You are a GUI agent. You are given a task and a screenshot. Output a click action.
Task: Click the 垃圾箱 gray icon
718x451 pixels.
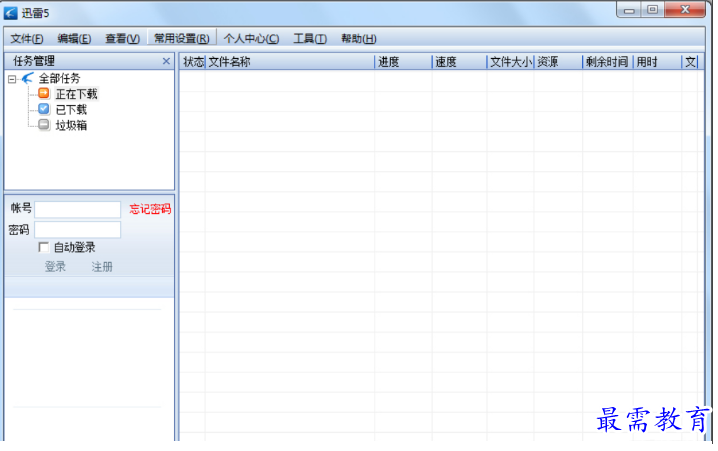click(x=44, y=125)
